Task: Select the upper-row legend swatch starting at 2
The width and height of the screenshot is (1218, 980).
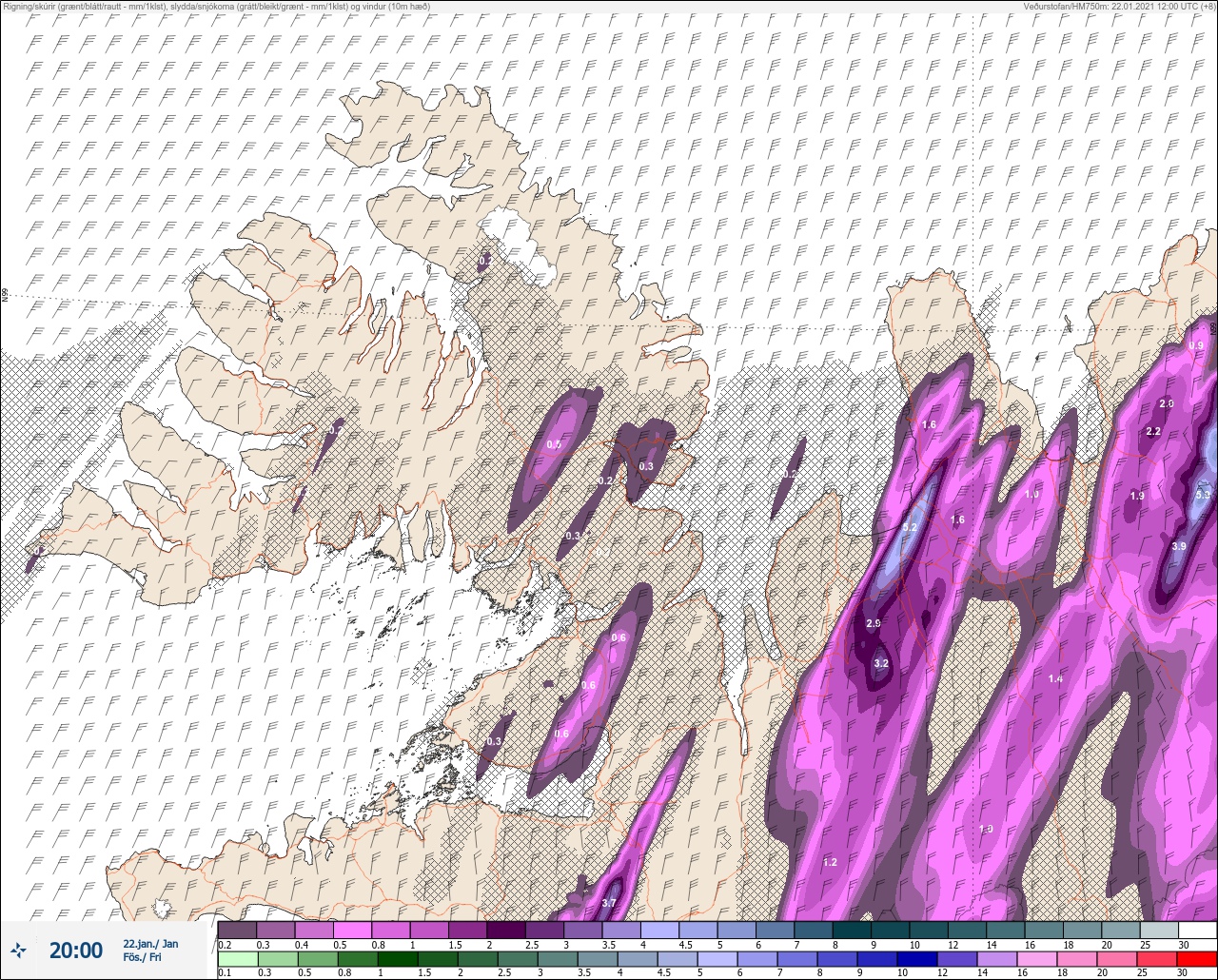Action: click(x=505, y=930)
